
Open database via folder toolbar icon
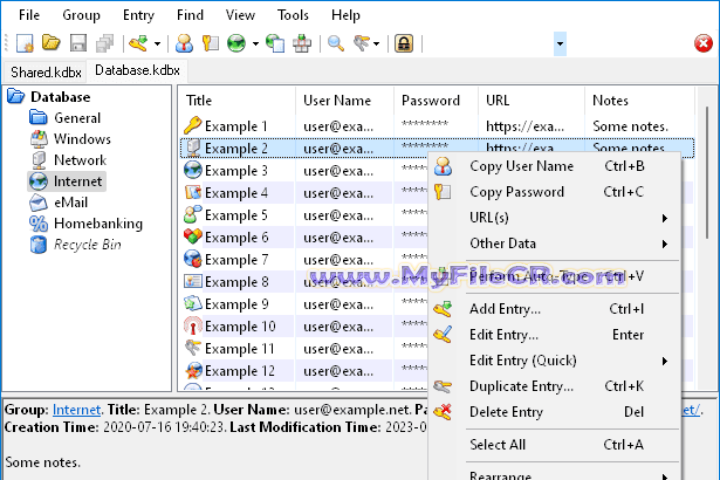(x=51, y=43)
